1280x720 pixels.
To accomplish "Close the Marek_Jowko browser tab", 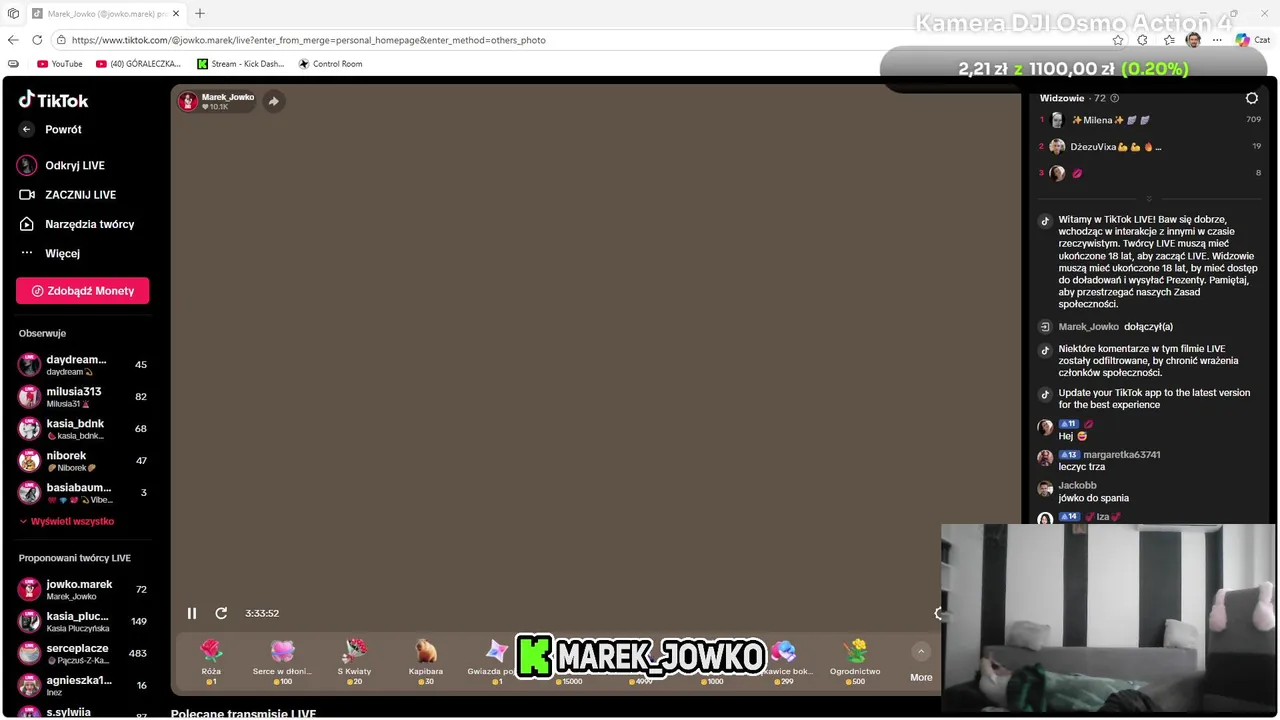I will [x=176, y=14].
